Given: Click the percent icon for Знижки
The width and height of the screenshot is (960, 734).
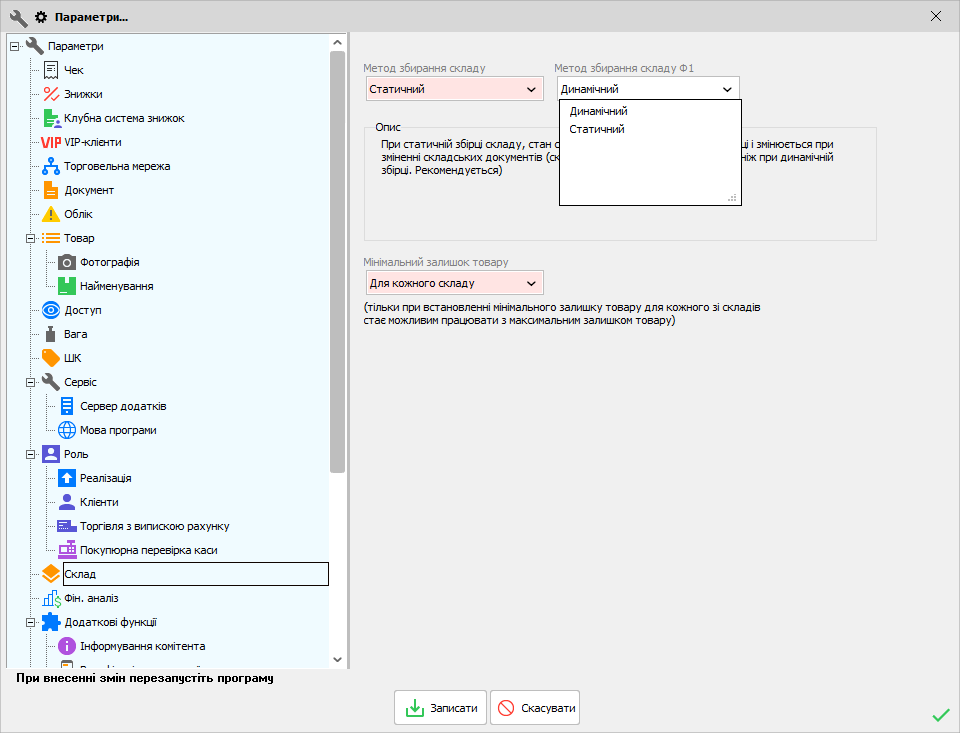Looking at the screenshot, I should 51,94.
